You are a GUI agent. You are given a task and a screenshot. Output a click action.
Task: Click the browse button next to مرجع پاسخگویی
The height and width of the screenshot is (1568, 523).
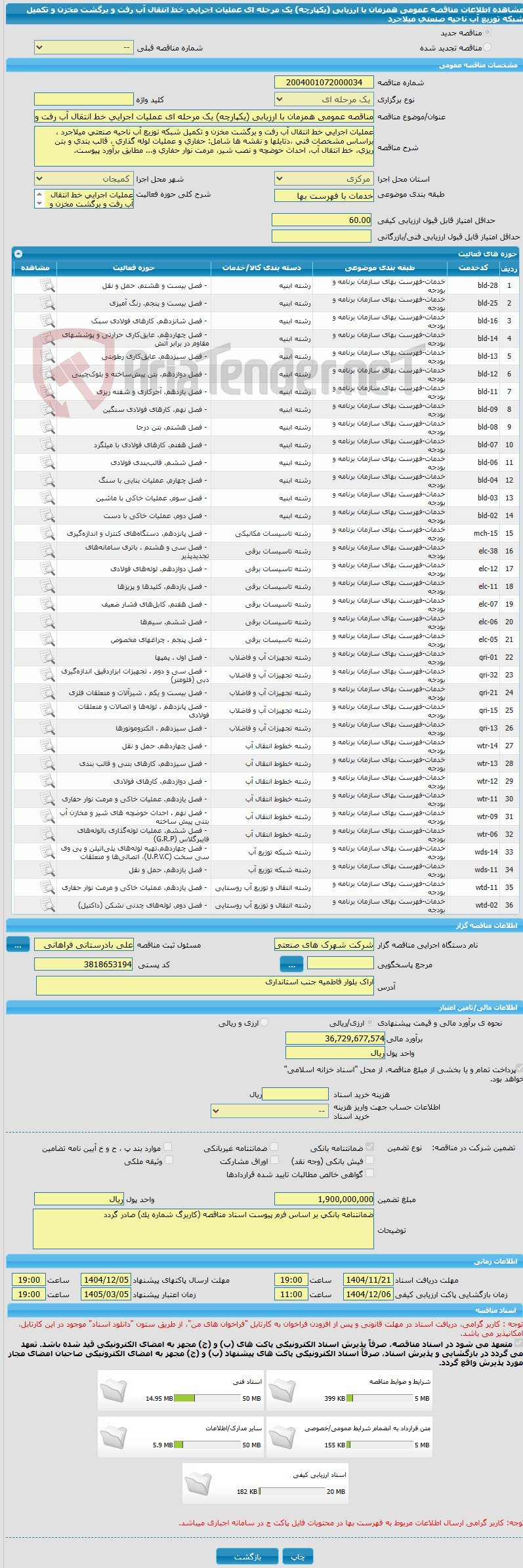pos(291,964)
